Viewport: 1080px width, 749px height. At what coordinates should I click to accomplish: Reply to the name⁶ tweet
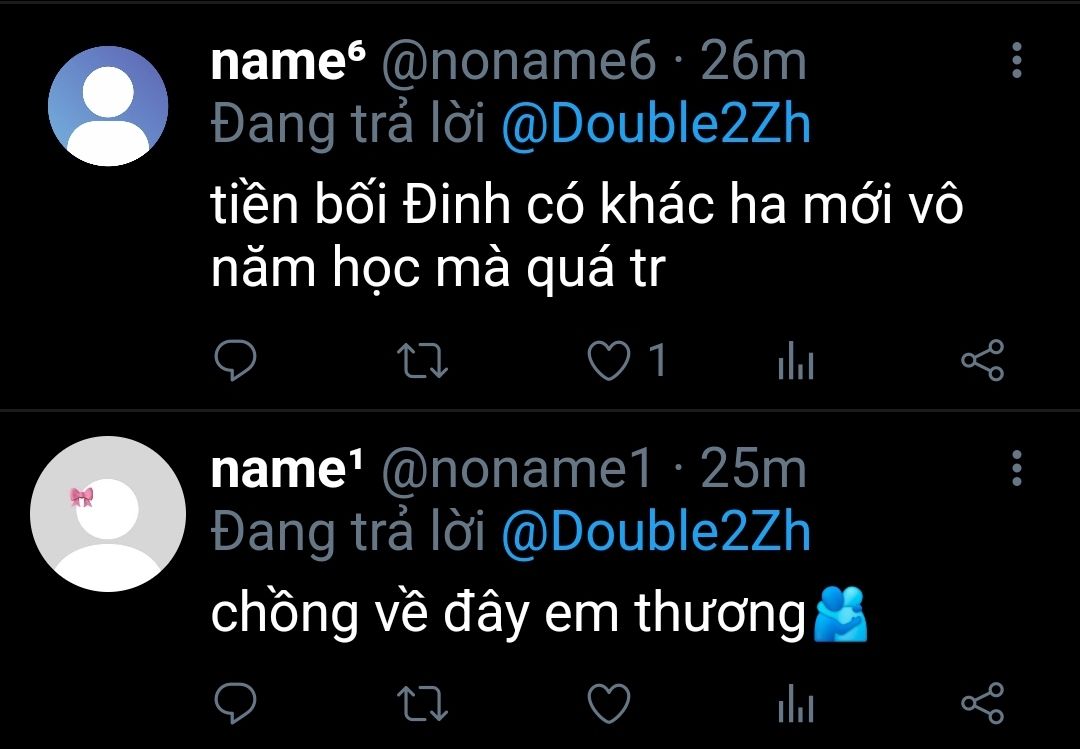click(235, 360)
